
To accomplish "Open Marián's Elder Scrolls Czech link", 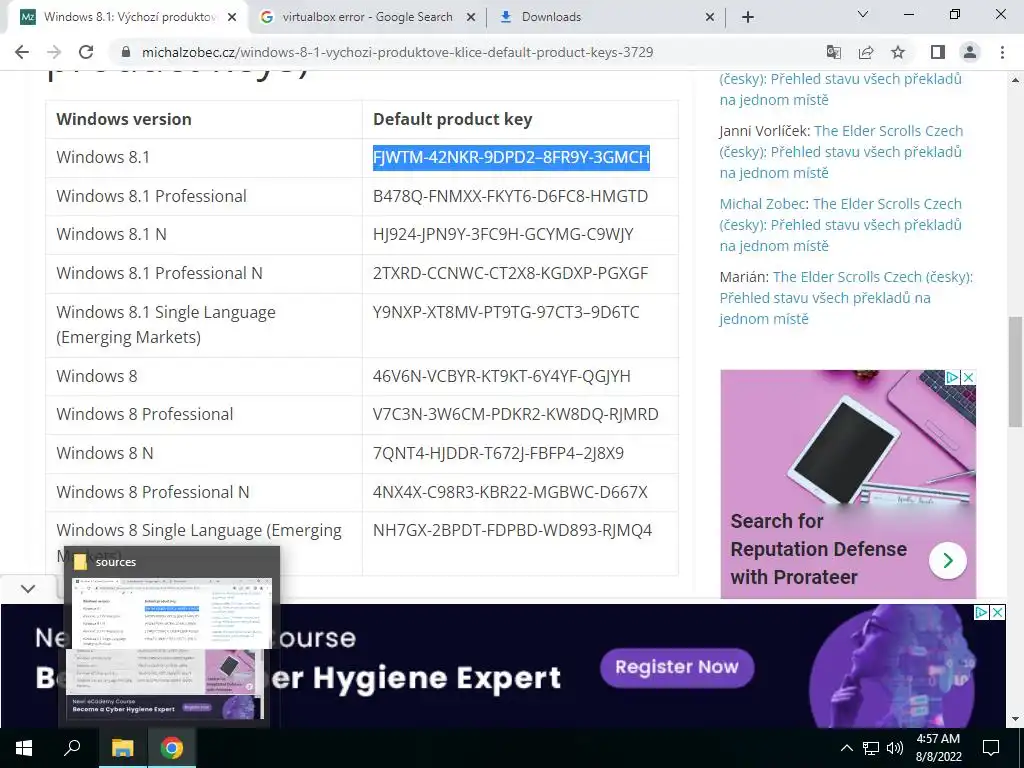I will (x=846, y=298).
